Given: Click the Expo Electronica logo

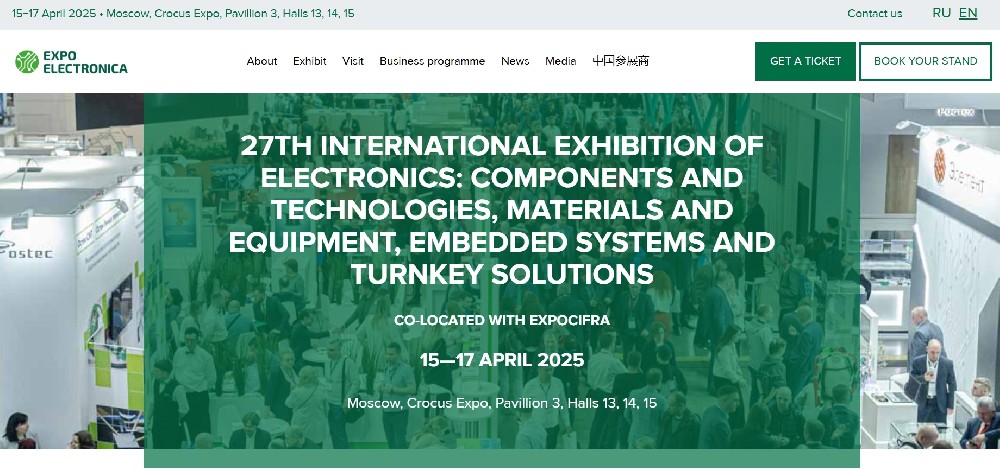Looking at the screenshot, I should tap(71, 62).
